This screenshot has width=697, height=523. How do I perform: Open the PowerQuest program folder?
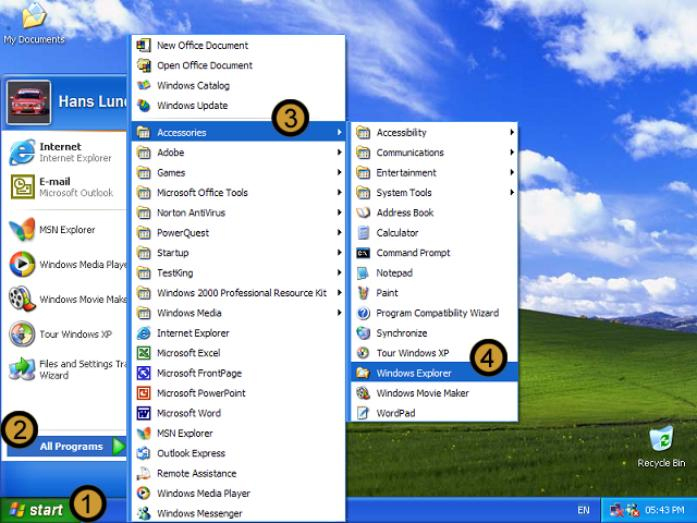point(238,232)
